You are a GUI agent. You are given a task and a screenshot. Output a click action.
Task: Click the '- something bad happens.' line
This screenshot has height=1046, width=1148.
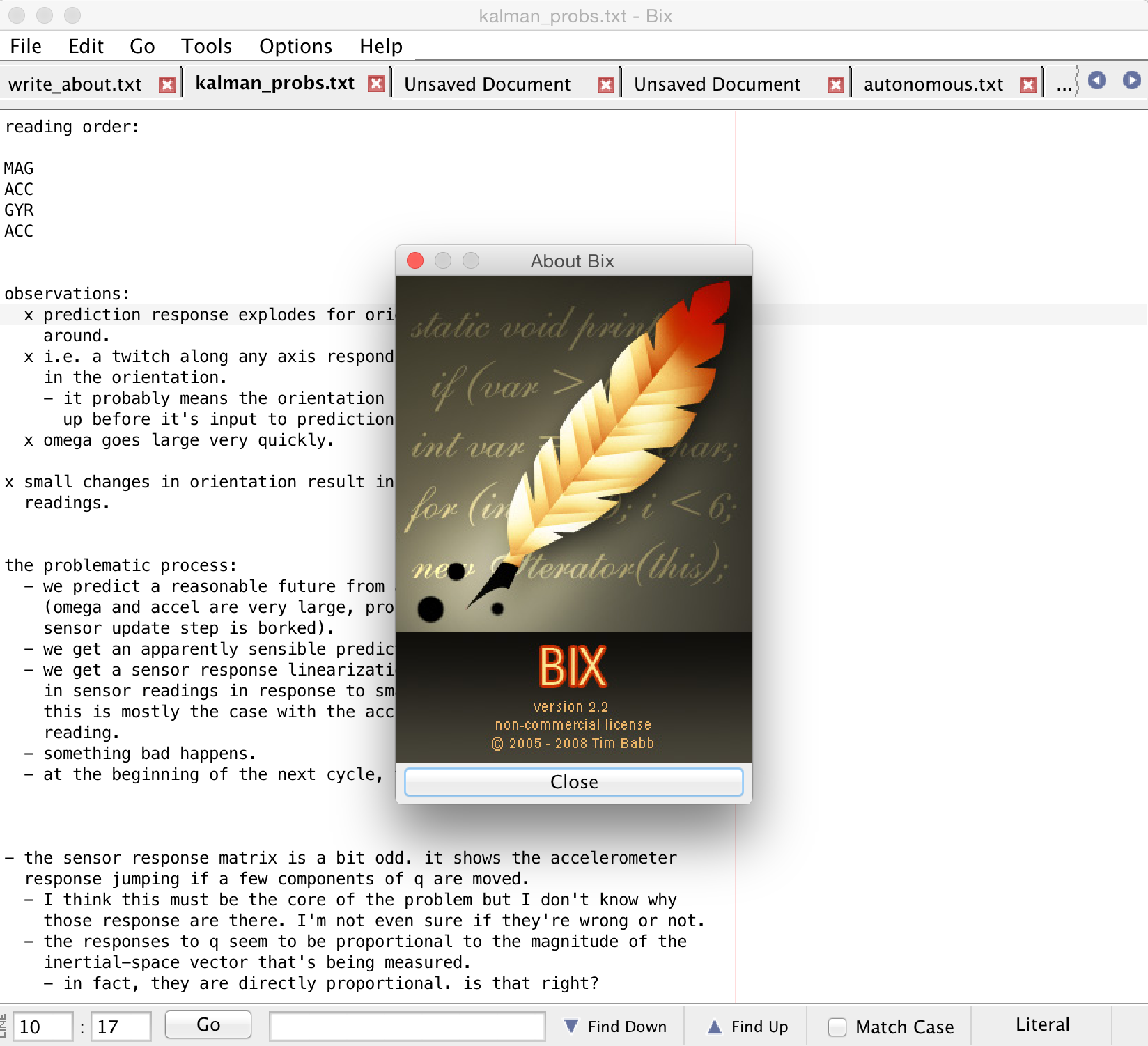point(140,754)
